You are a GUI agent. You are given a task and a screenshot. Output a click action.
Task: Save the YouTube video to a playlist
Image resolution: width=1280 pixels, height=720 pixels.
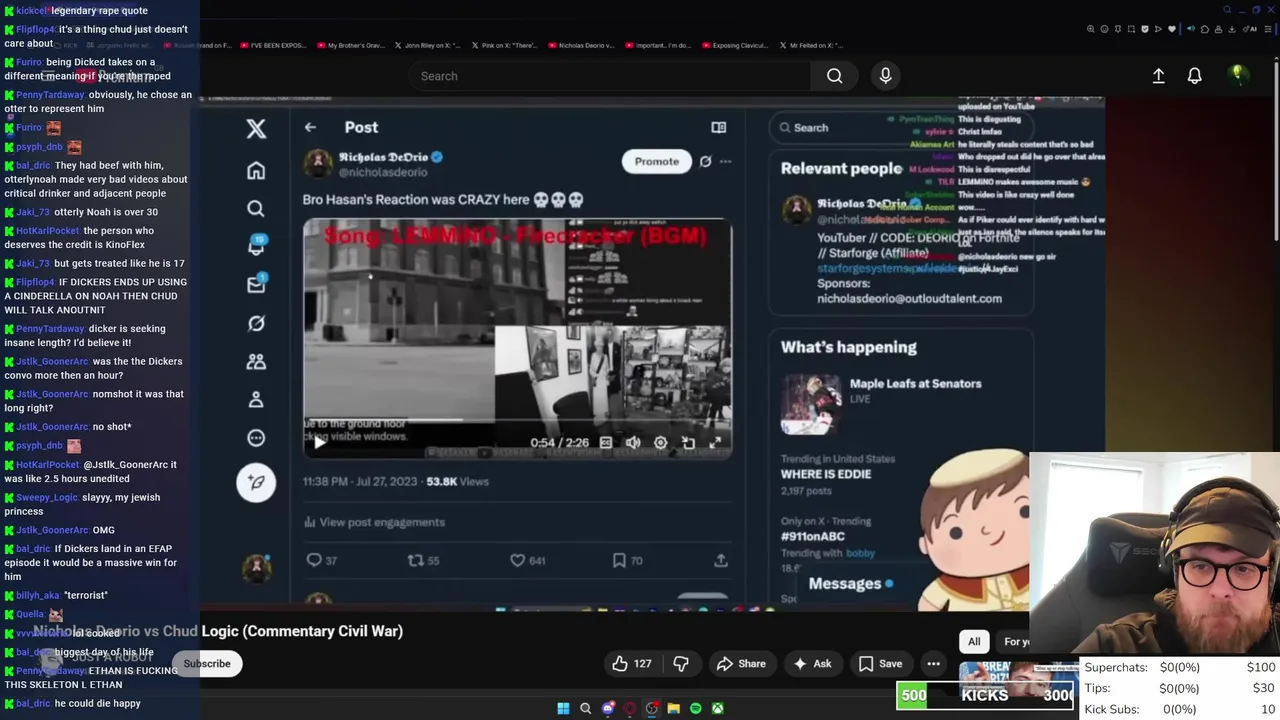[880, 663]
